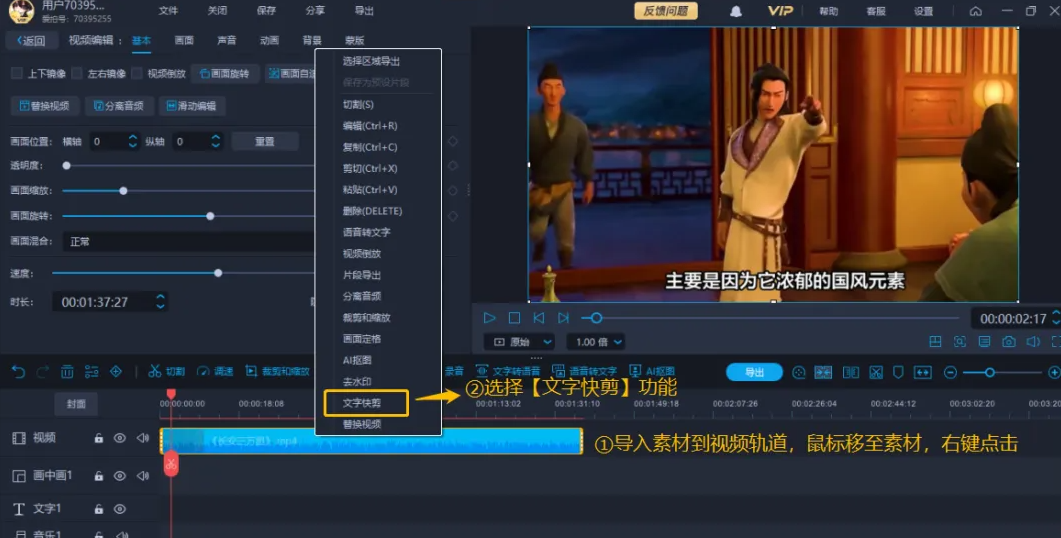
Task: Open AI抠图 tool in timeline toolbar
Action: pos(652,371)
